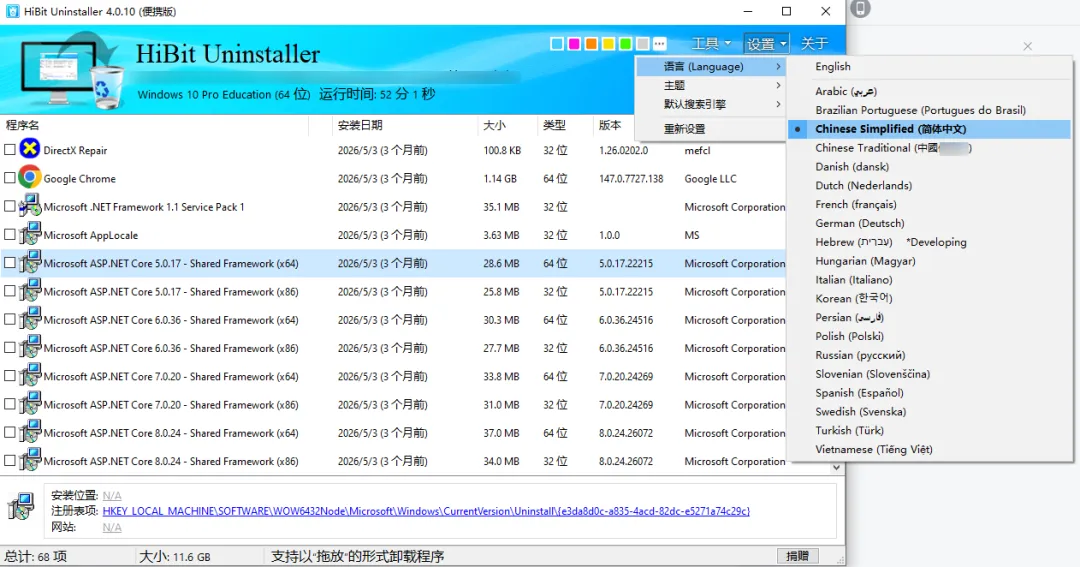Click the ASP.NET Core 8.0.24 (x86) row icon
Viewport: 1080px width, 567px height.
(x=30, y=460)
